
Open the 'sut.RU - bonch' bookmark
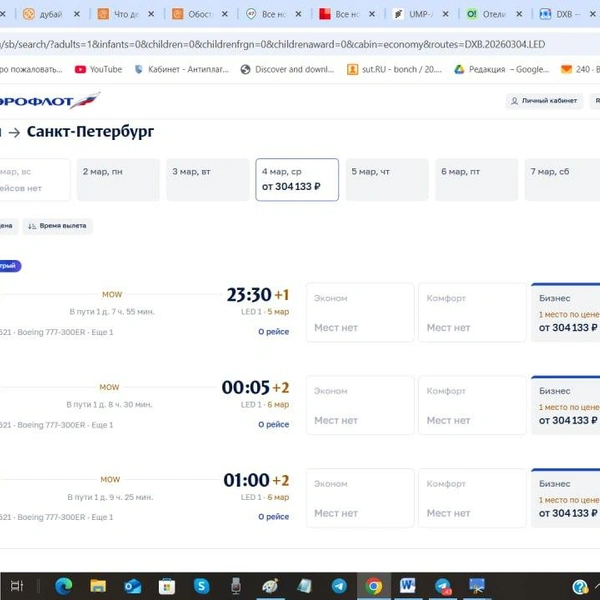(x=395, y=69)
